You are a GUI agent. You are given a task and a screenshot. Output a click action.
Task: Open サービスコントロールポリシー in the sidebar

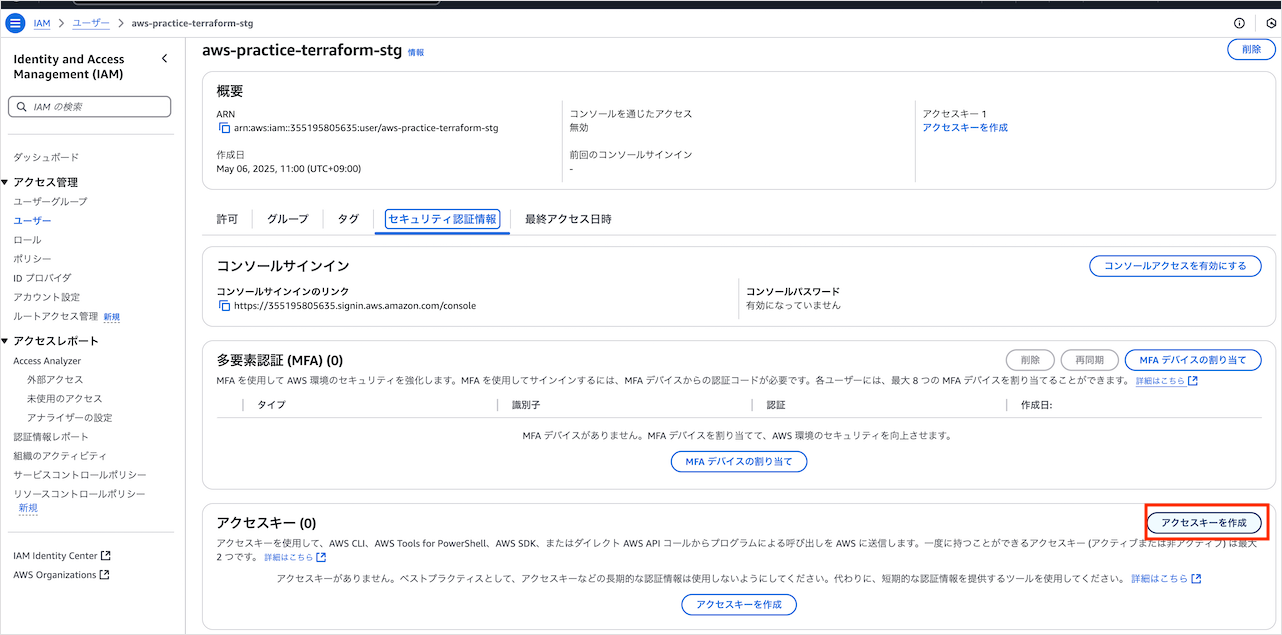(80, 475)
